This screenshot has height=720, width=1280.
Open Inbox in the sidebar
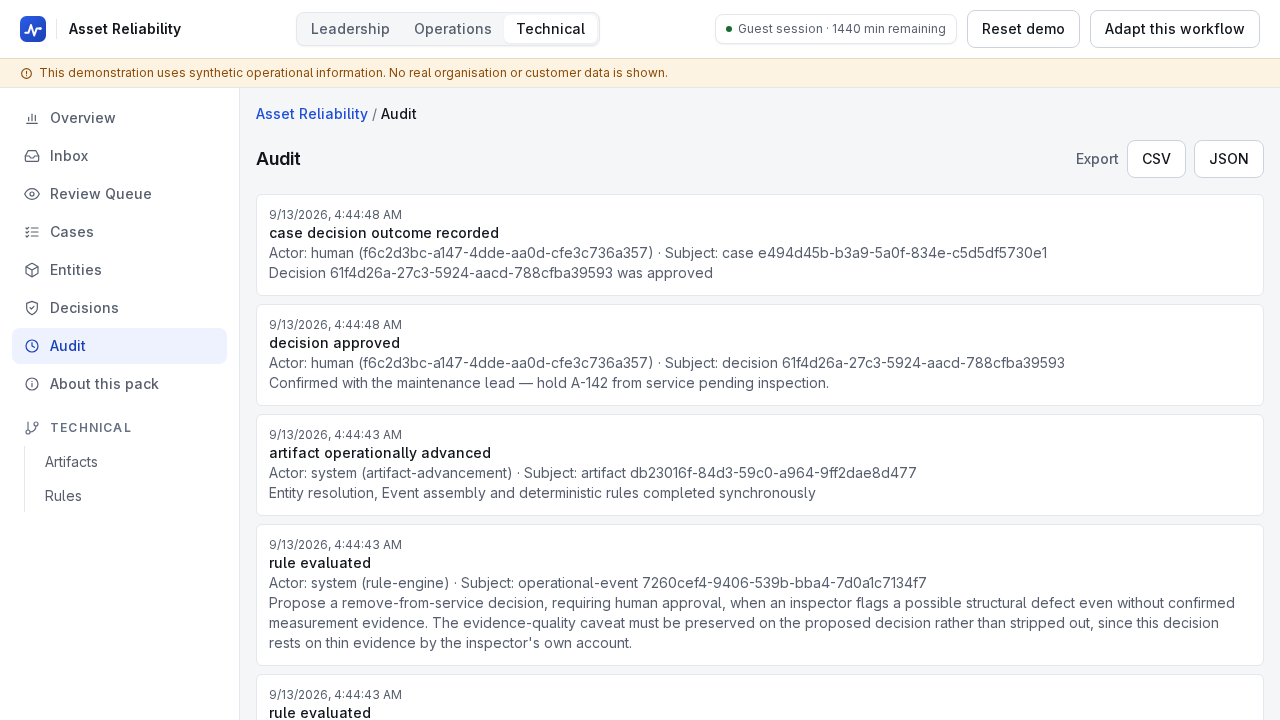pos(119,156)
